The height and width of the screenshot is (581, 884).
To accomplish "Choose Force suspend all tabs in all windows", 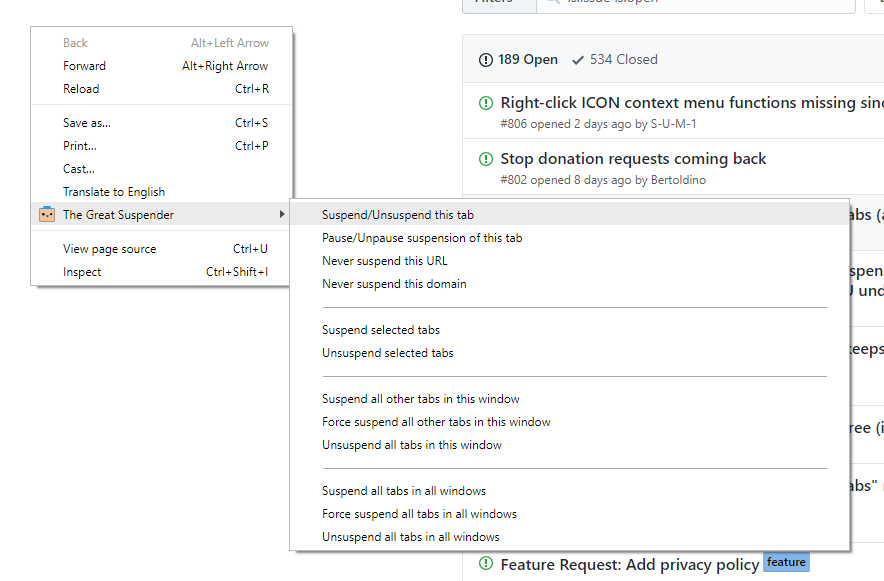I will [x=417, y=513].
